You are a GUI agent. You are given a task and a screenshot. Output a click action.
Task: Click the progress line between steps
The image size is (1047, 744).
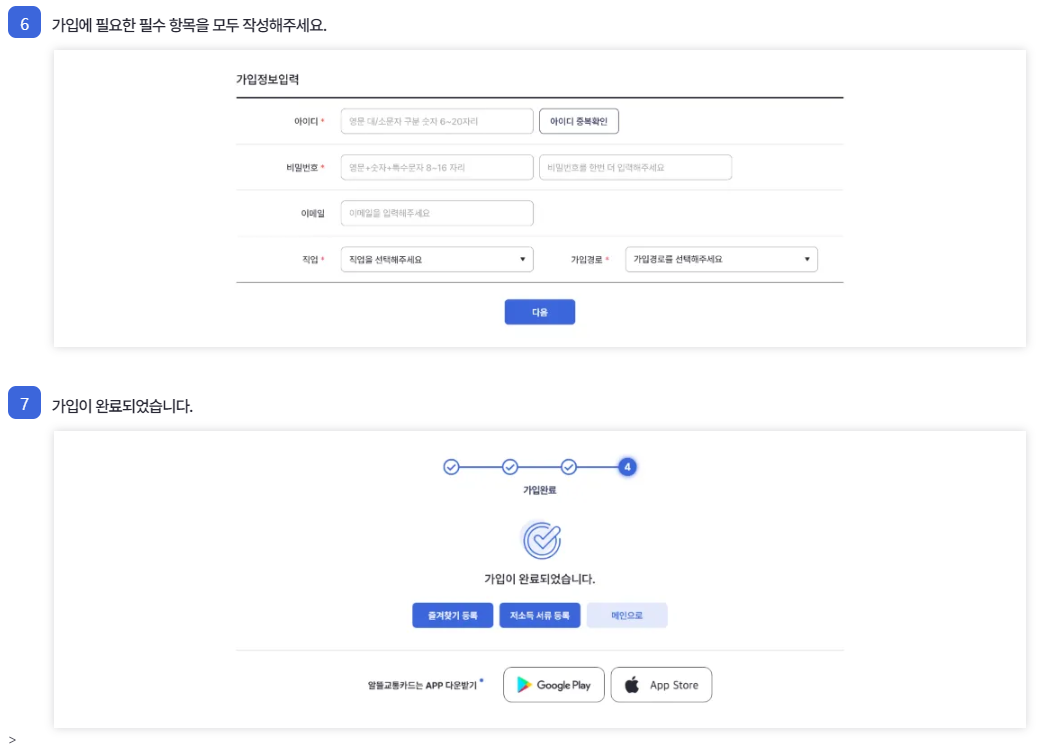coord(480,466)
